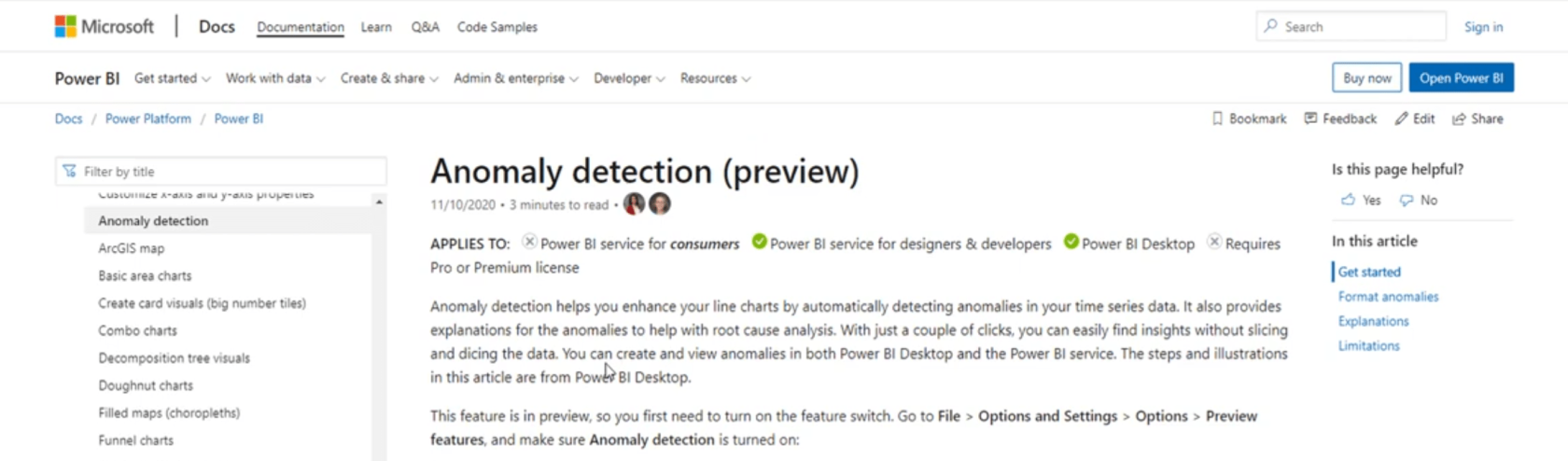Screen dimensions: 1568x461
Task: Open the Docs home link
Action: click(217, 27)
